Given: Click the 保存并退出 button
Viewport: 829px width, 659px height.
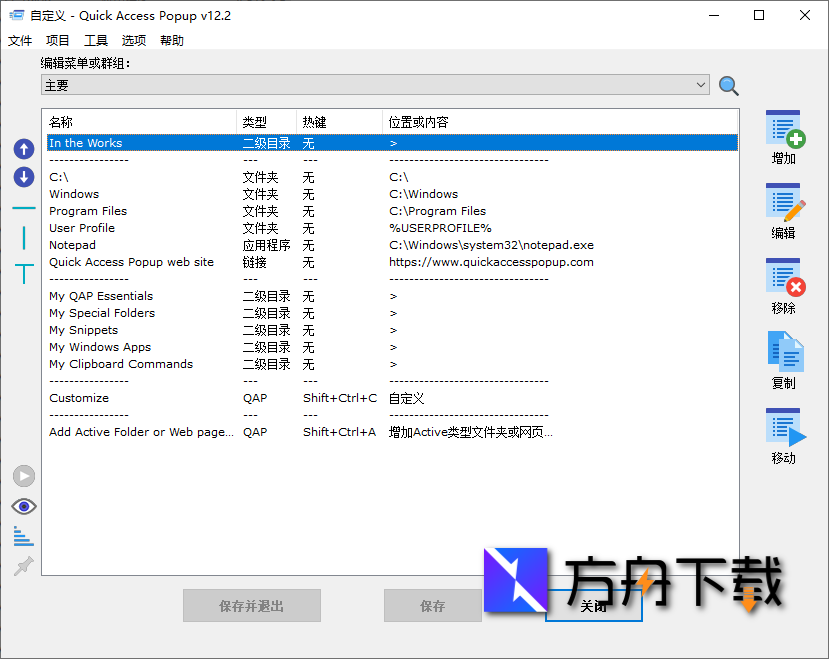Looking at the screenshot, I should [251, 605].
